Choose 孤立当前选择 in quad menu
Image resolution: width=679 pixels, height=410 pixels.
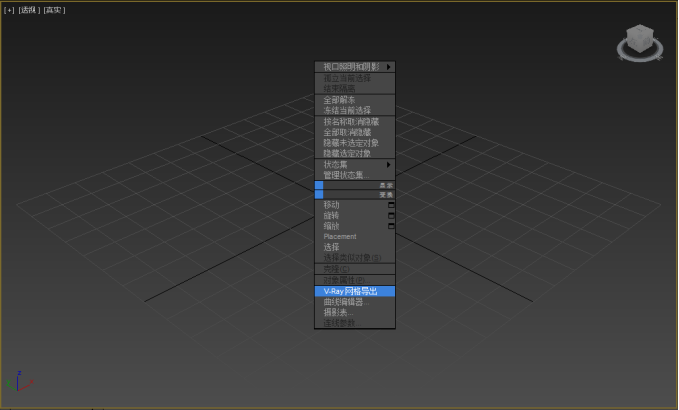click(x=355, y=78)
